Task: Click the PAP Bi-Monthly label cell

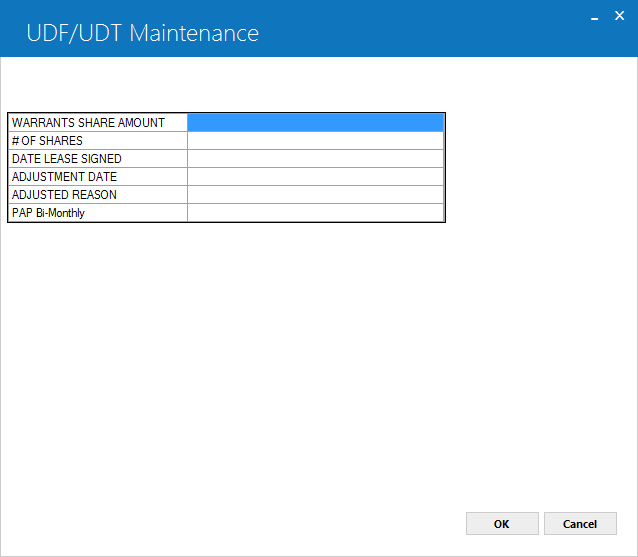Action: click(98, 213)
